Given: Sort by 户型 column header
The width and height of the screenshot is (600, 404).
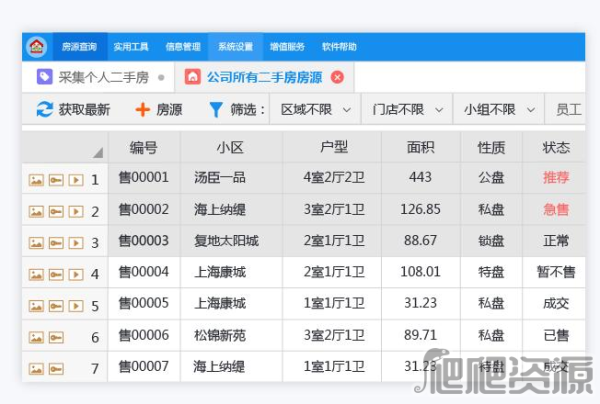Looking at the screenshot, I should 334,147.
